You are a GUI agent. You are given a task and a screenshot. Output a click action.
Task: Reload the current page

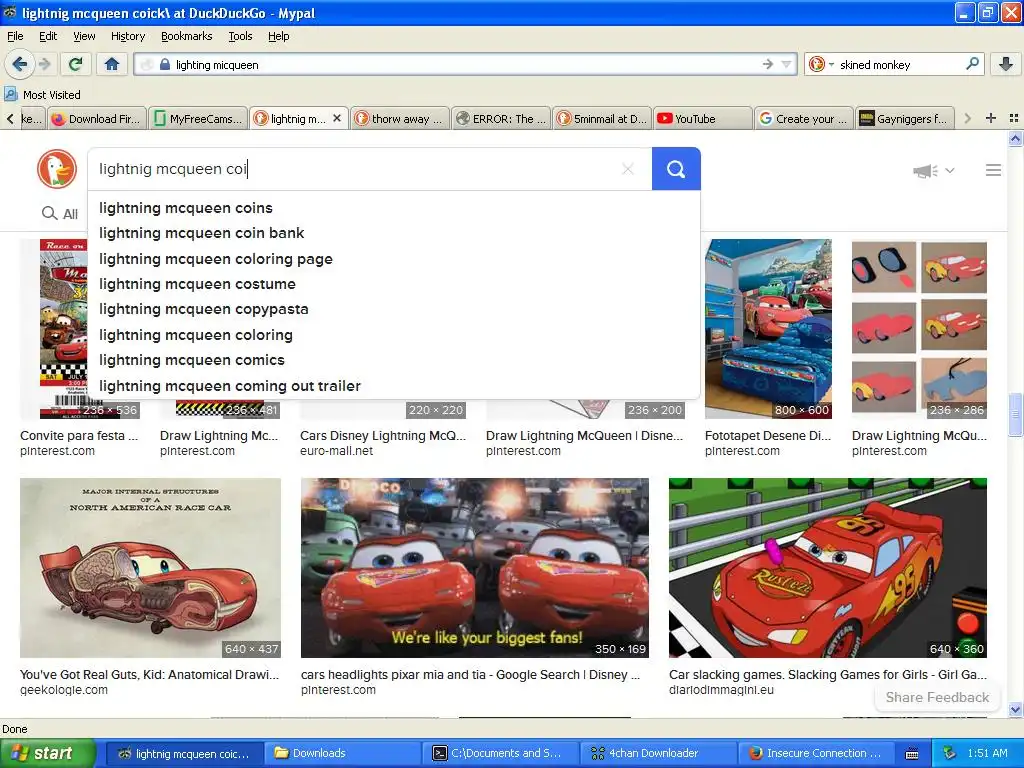click(76, 64)
